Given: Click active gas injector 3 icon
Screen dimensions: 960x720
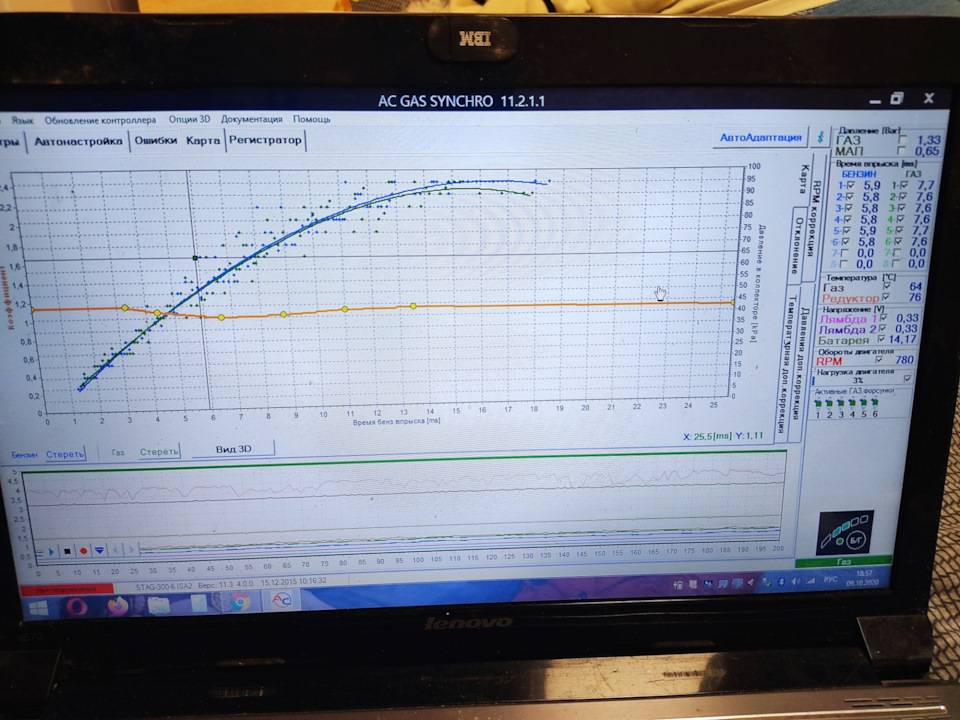Looking at the screenshot, I should pyautogui.click(x=840, y=403).
